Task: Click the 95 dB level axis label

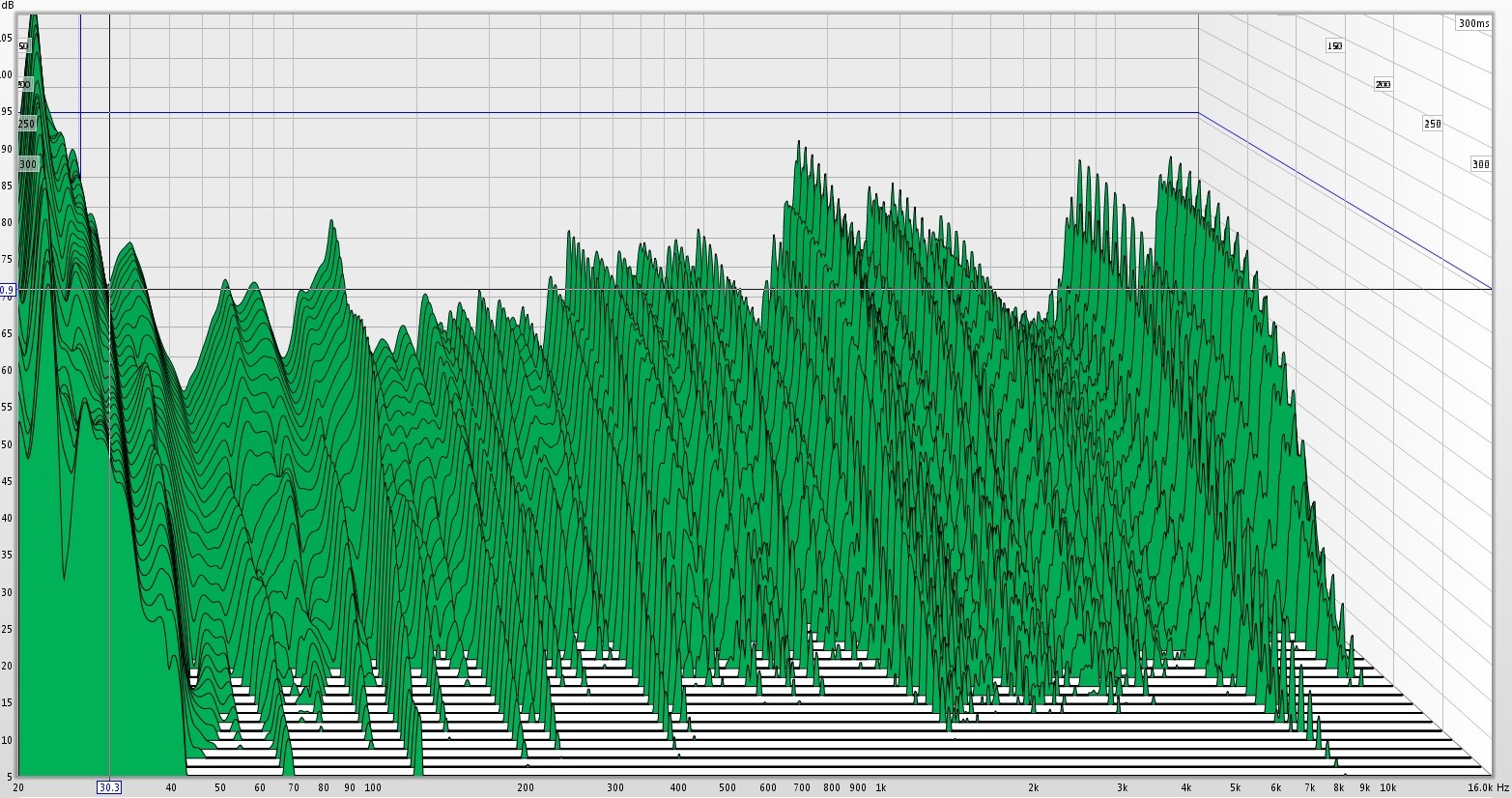Action: pos(7,111)
